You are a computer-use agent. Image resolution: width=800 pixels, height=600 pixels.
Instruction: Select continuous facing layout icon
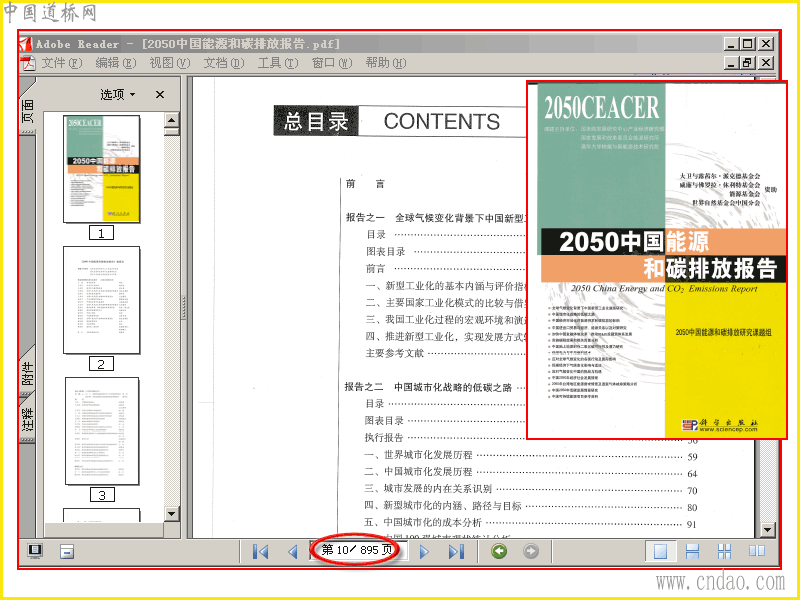724,552
